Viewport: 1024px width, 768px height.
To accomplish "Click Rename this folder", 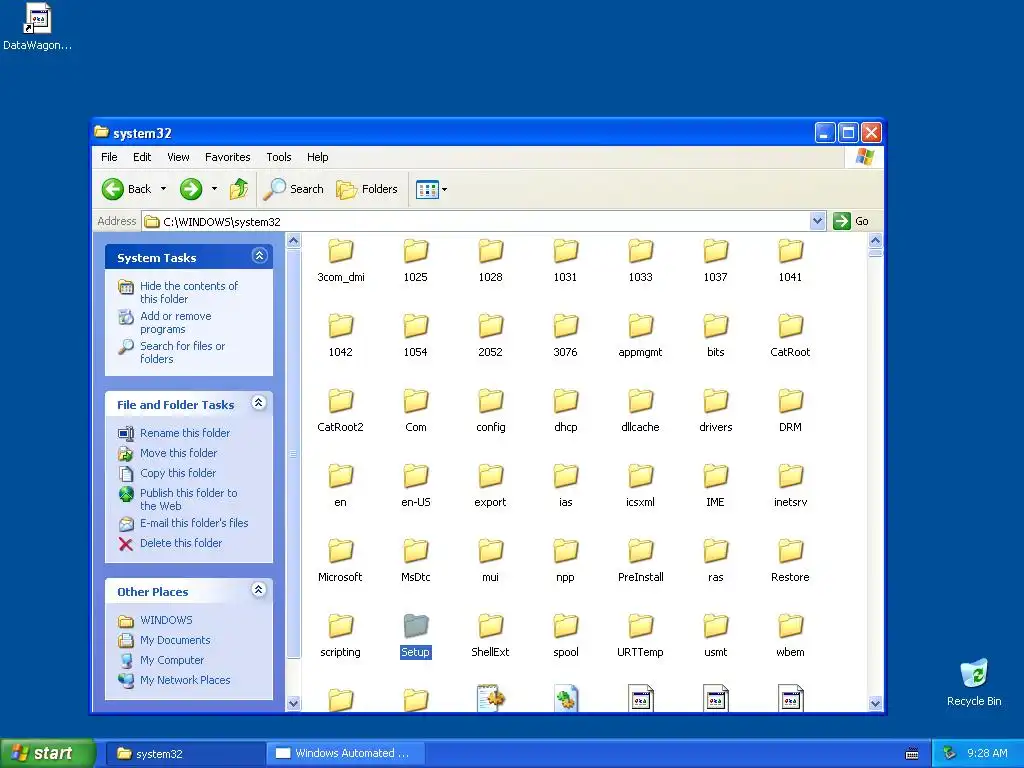I will (x=185, y=433).
